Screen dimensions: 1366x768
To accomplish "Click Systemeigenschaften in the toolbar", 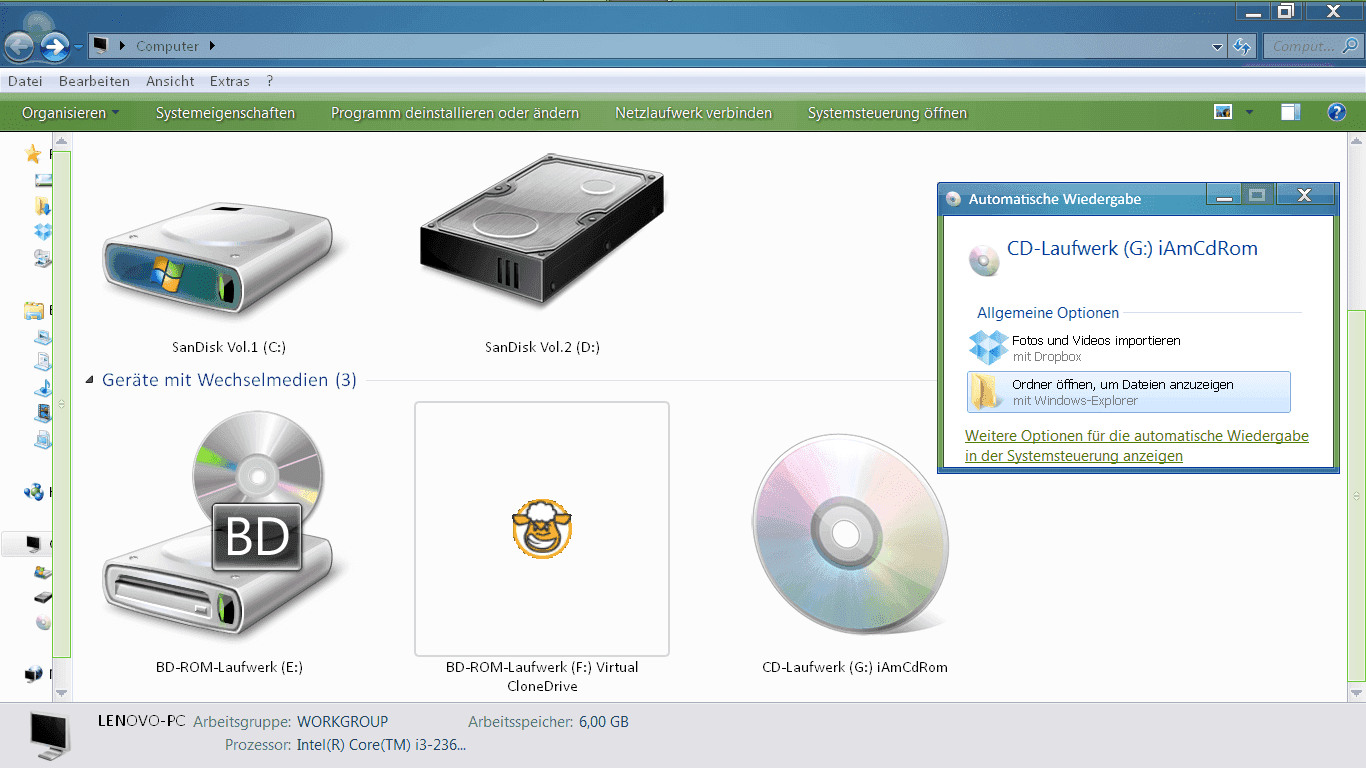I will (225, 113).
